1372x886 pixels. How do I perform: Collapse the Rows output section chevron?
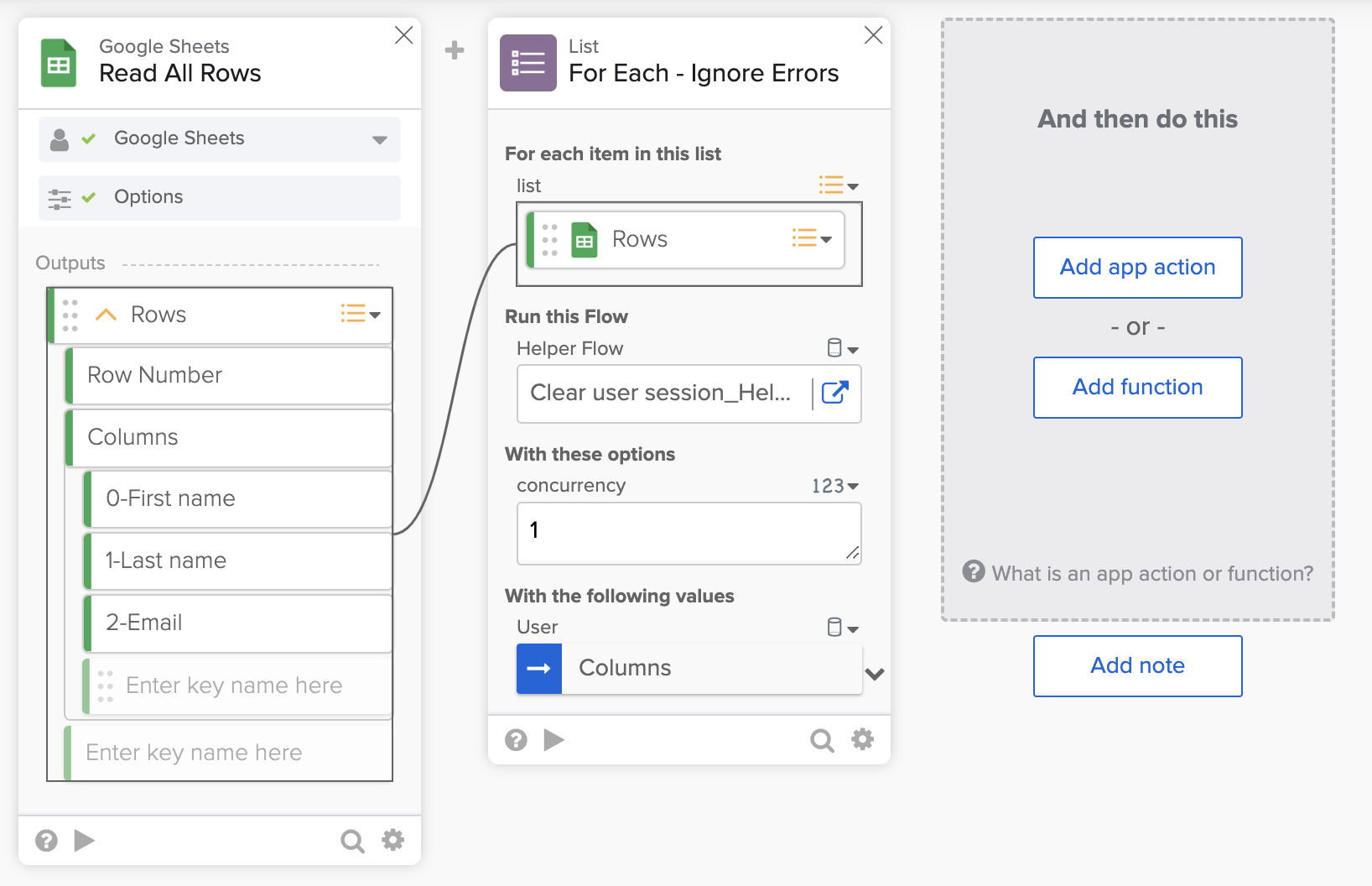(x=105, y=315)
